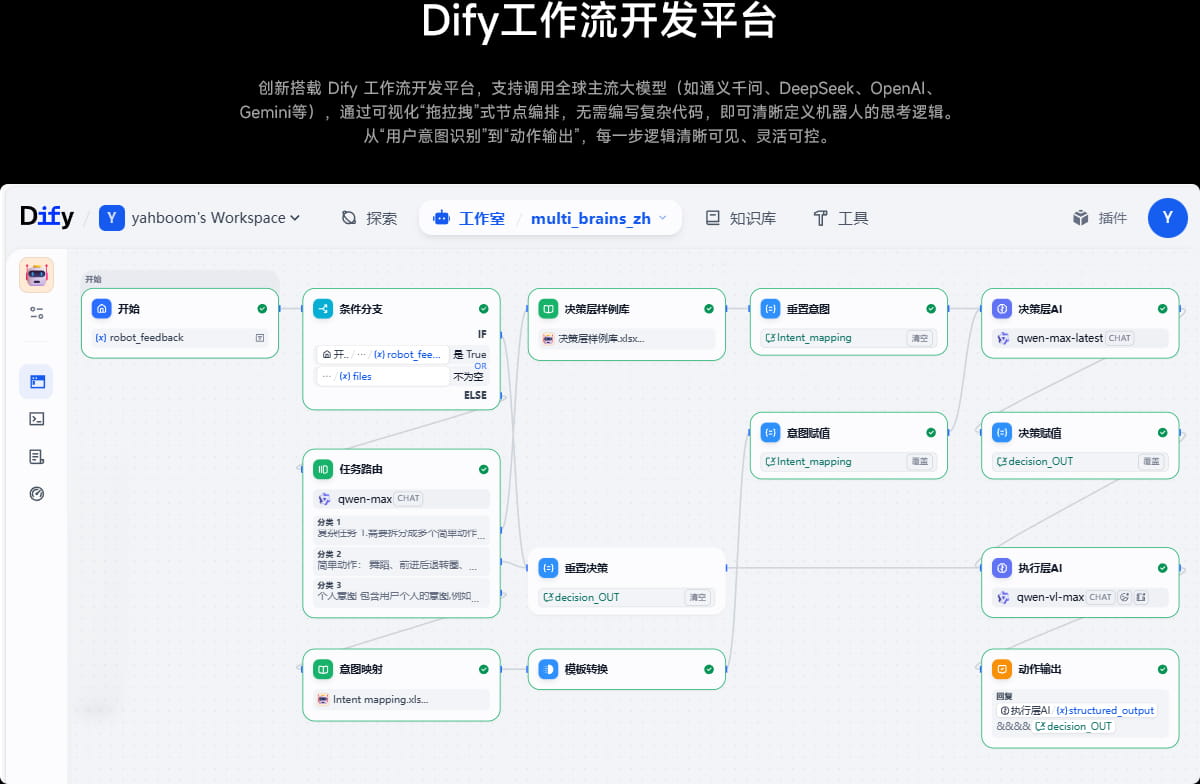This screenshot has width=1200, height=784.
Task: Click the green check status on 模板转换 node
Action: [x=709, y=669]
